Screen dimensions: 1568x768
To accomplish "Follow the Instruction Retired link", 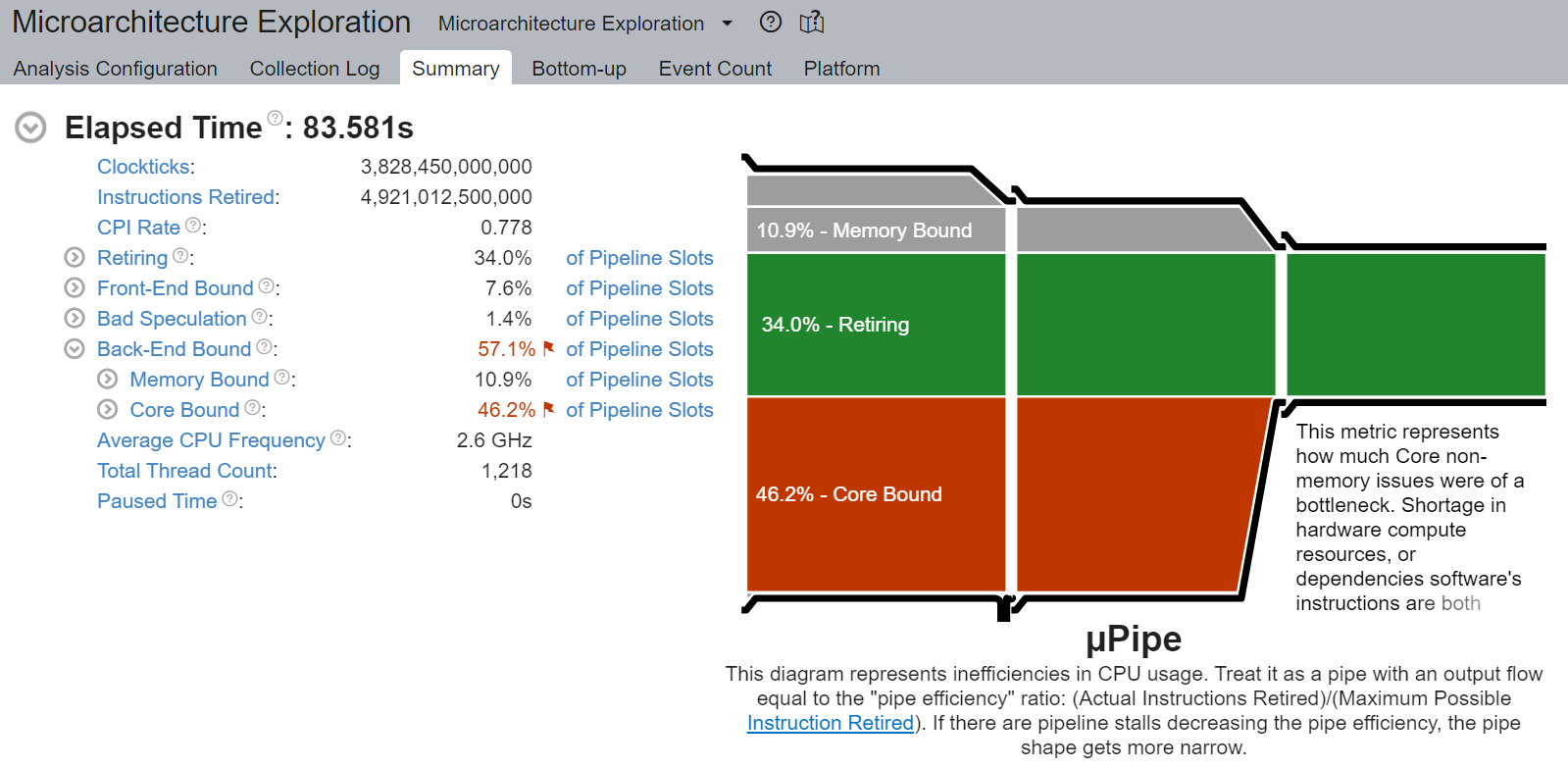I will (x=830, y=723).
